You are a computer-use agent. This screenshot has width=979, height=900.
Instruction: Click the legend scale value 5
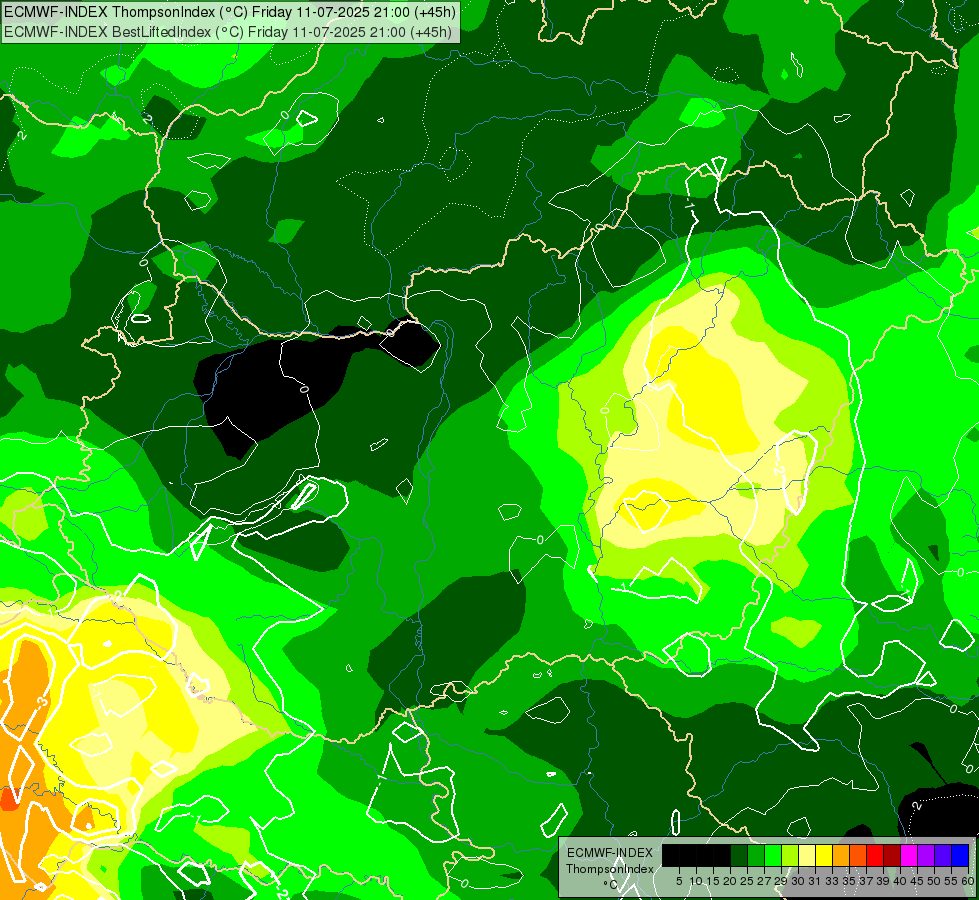tap(679, 881)
